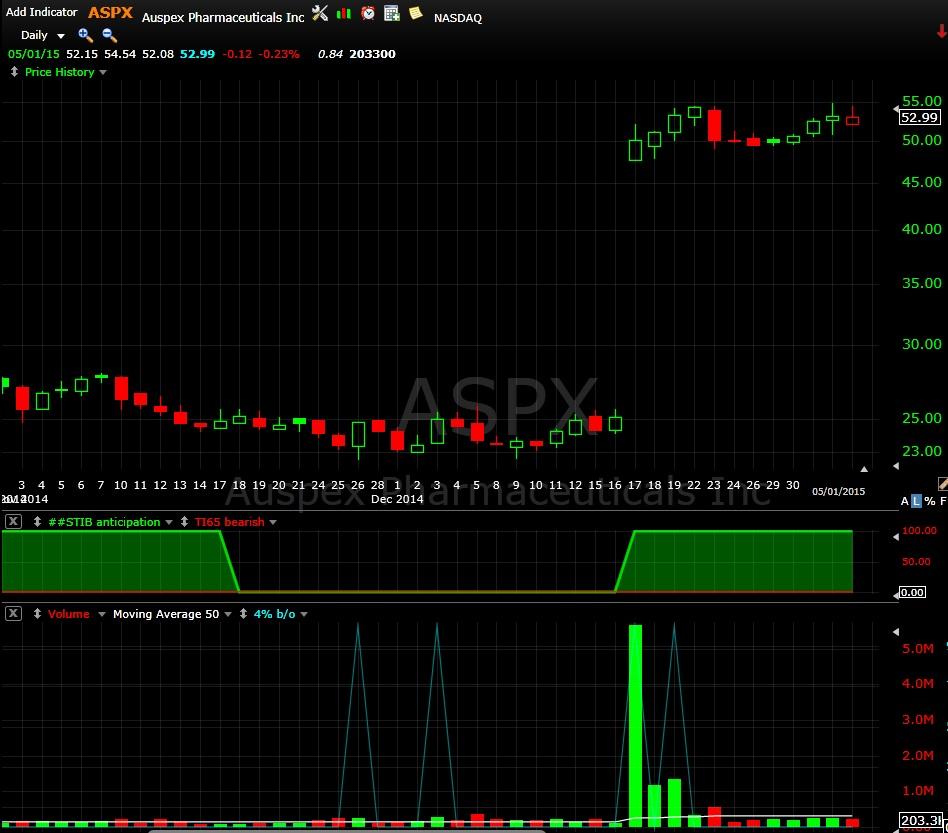
Task: Expand the Price History dropdown arrow
Action: [103, 73]
